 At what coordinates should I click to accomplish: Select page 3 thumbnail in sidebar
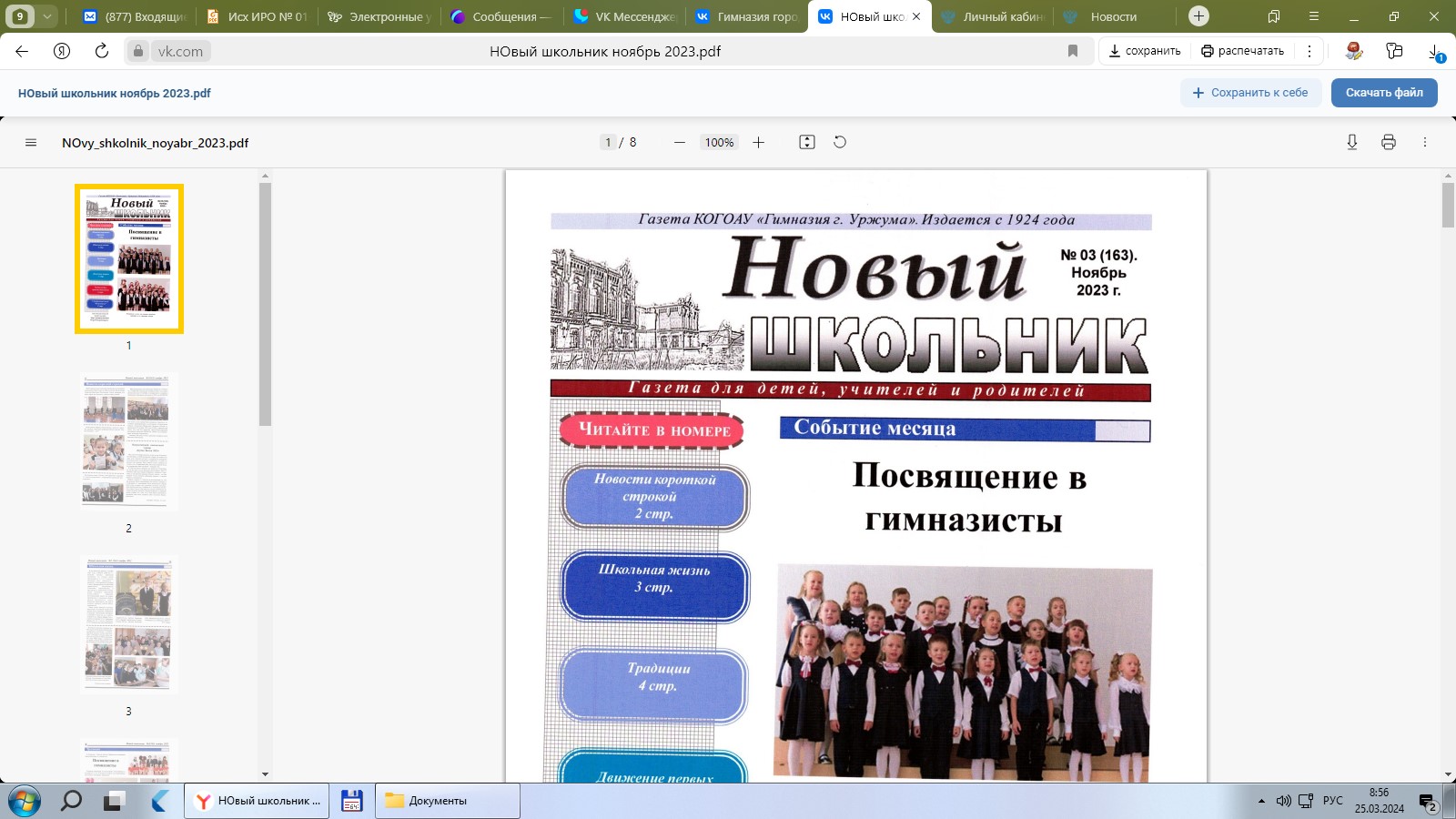tap(129, 625)
